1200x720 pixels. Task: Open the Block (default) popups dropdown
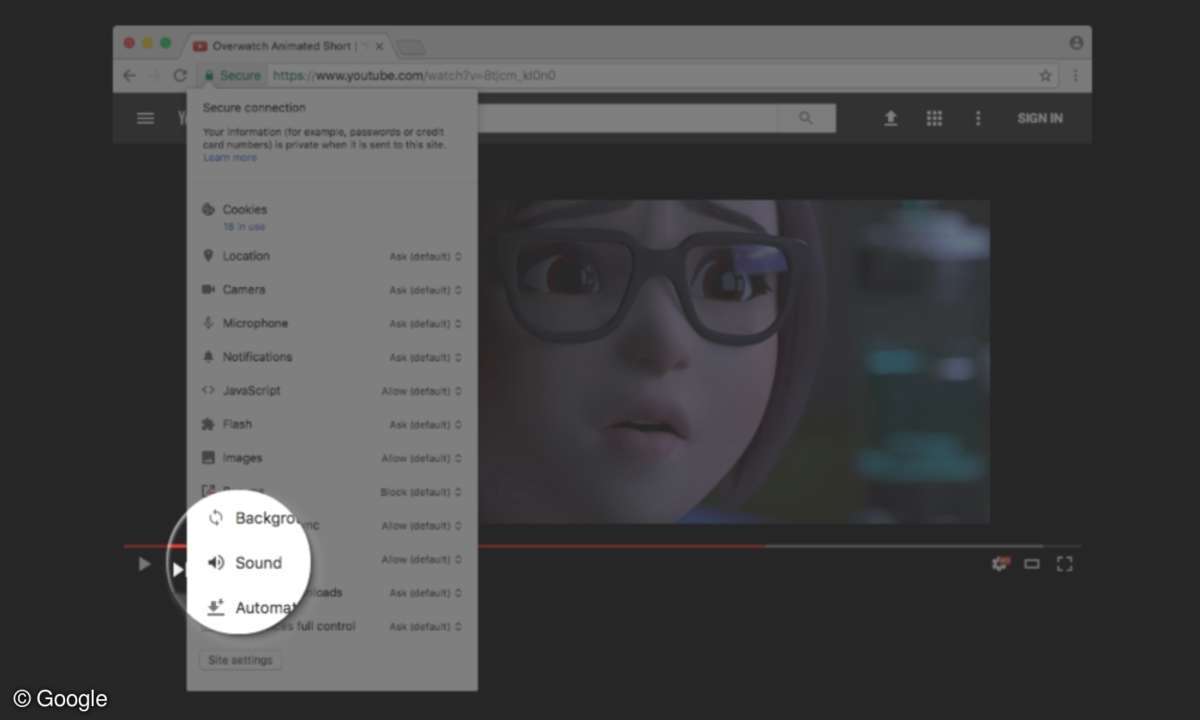click(x=421, y=493)
